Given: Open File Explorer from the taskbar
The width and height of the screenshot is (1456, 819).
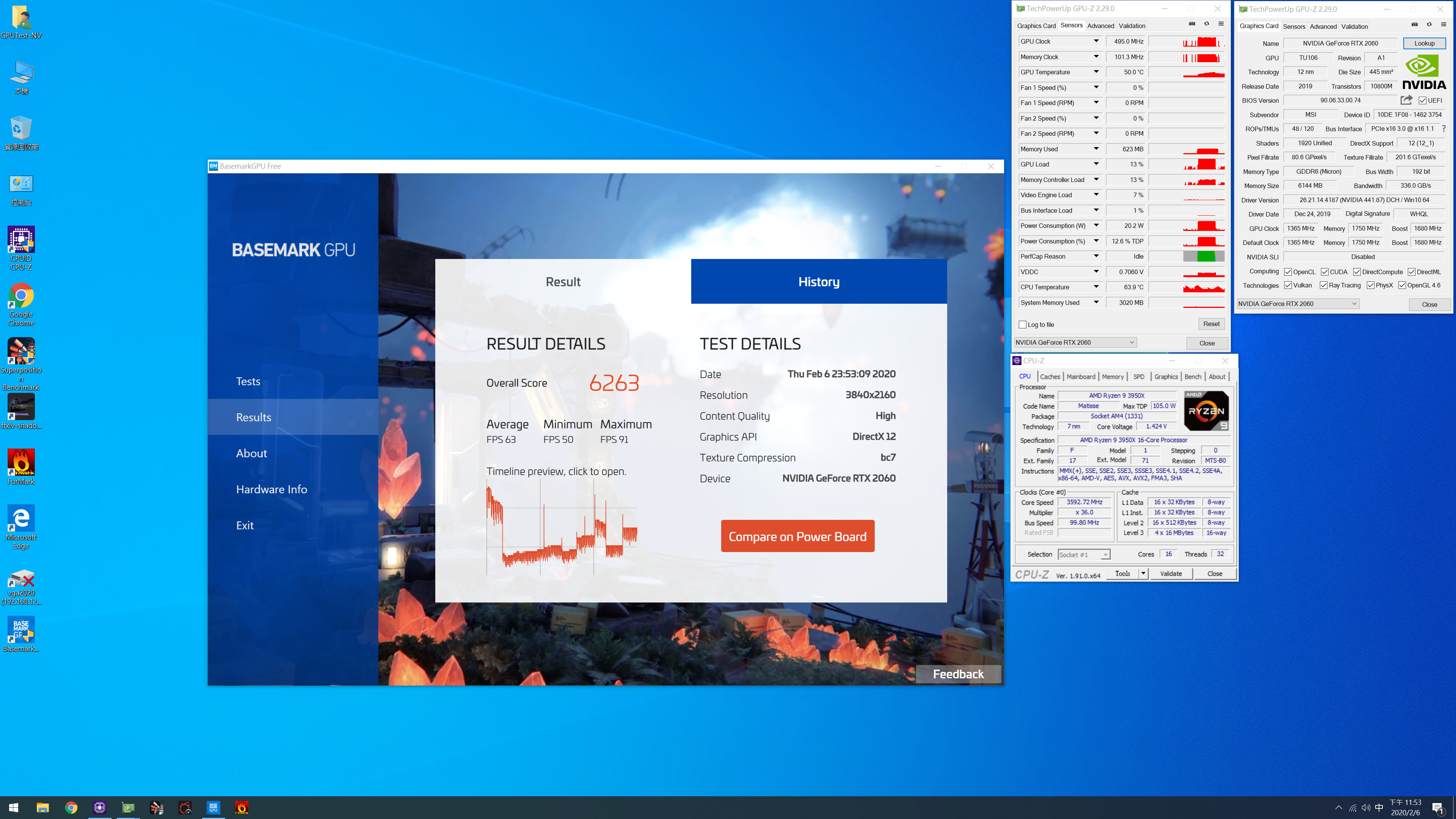Looking at the screenshot, I should 42,807.
